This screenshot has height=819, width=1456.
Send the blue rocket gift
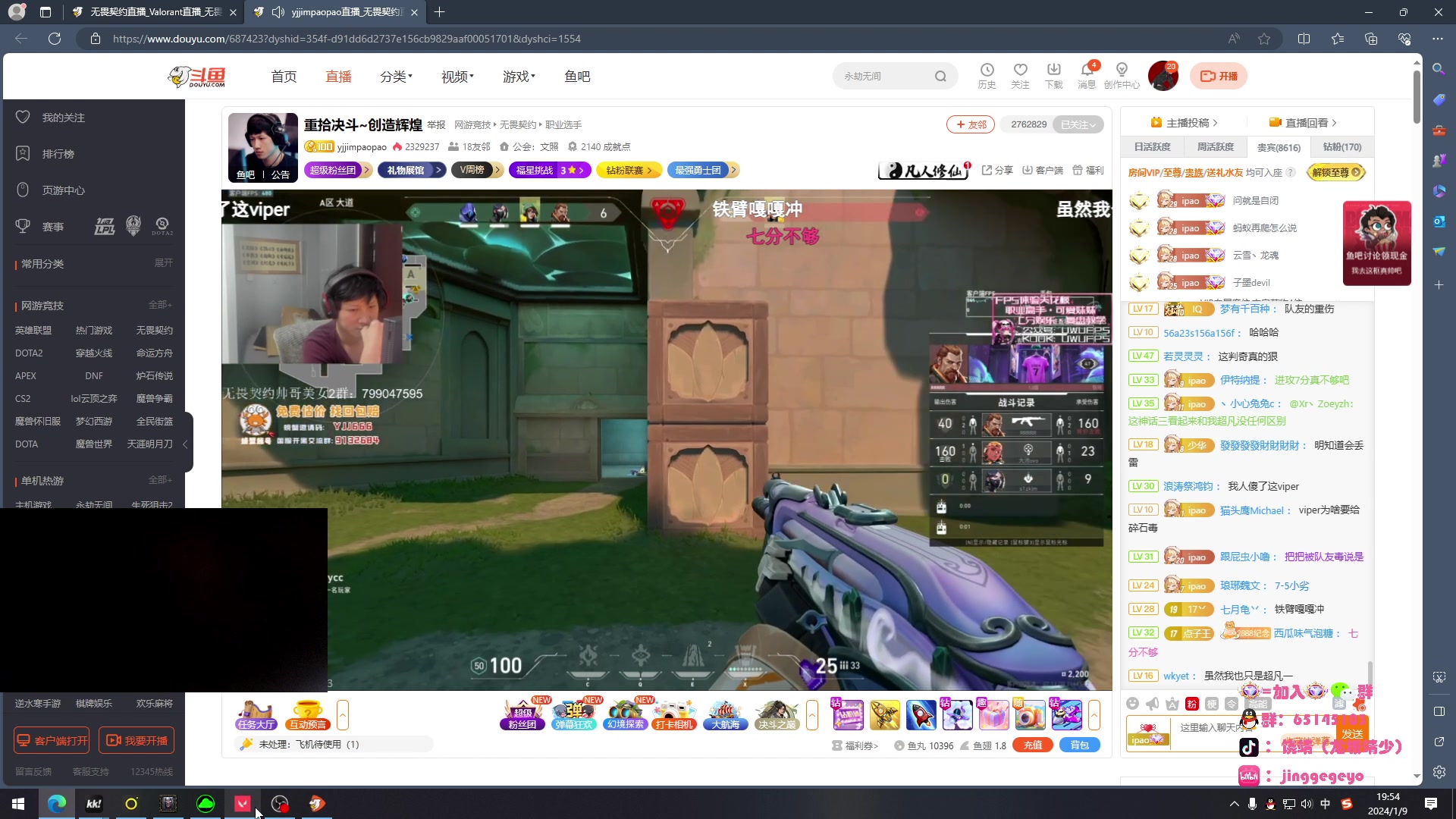click(x=921, y=715)
